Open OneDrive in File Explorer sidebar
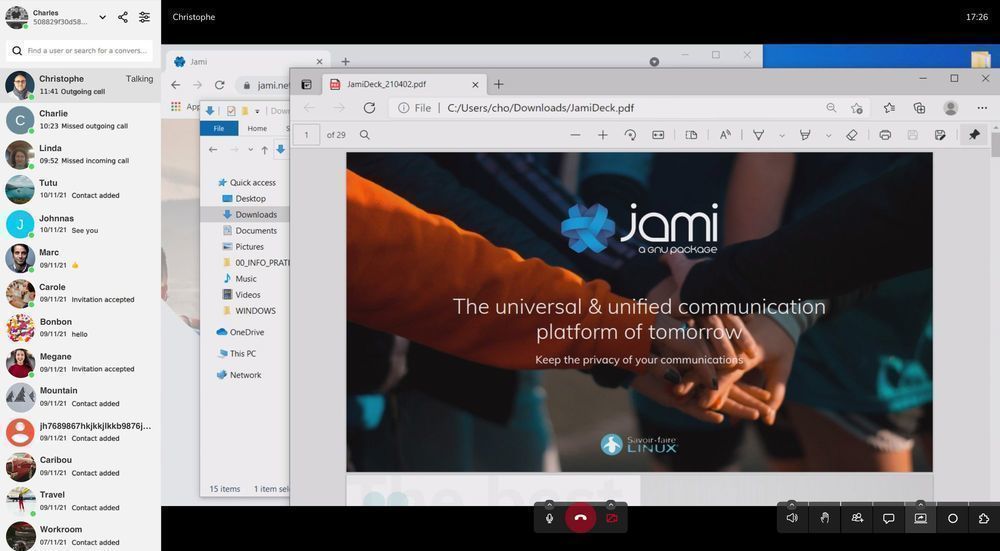Image resolution: width=1000 pixels, height=551 pixels. click(240, 332)
